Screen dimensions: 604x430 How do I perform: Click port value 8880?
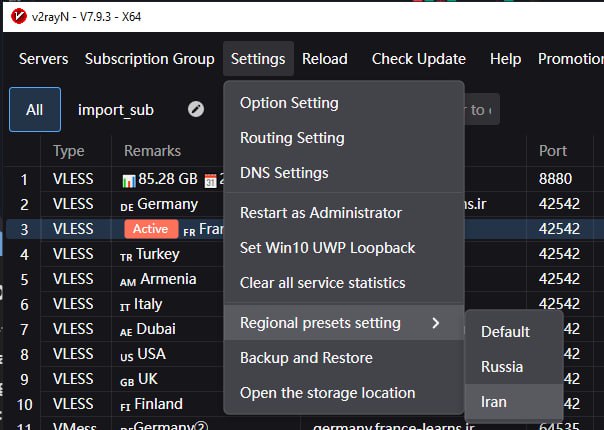click(555, 179)
